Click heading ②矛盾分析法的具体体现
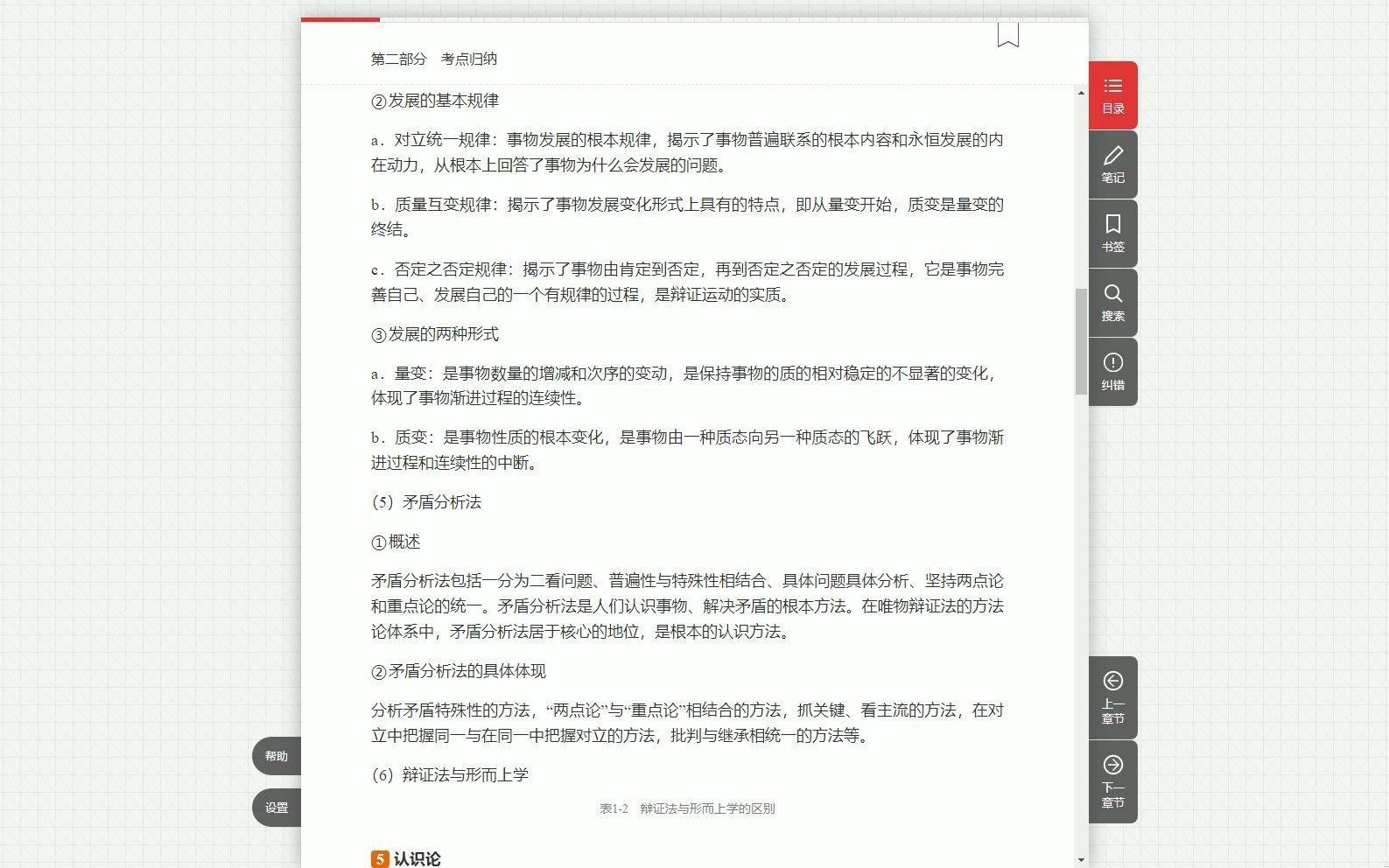The image size is (1389, 868). coord(459,671)
